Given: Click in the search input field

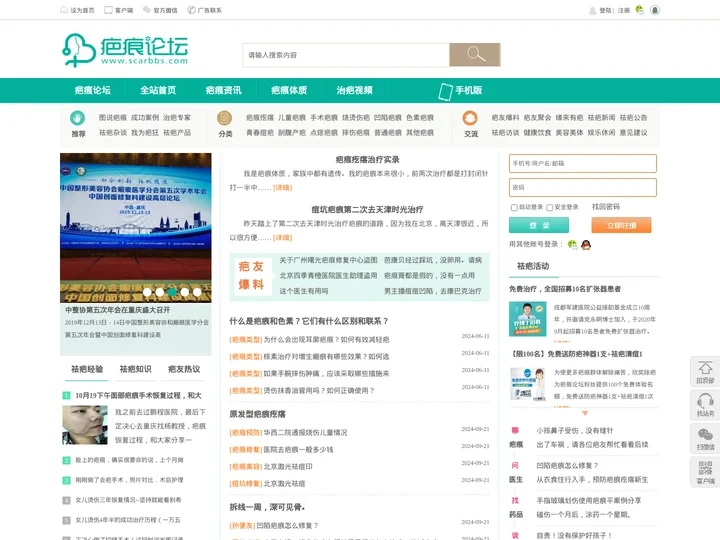Looking at the screenshot, I should point(346,55).
